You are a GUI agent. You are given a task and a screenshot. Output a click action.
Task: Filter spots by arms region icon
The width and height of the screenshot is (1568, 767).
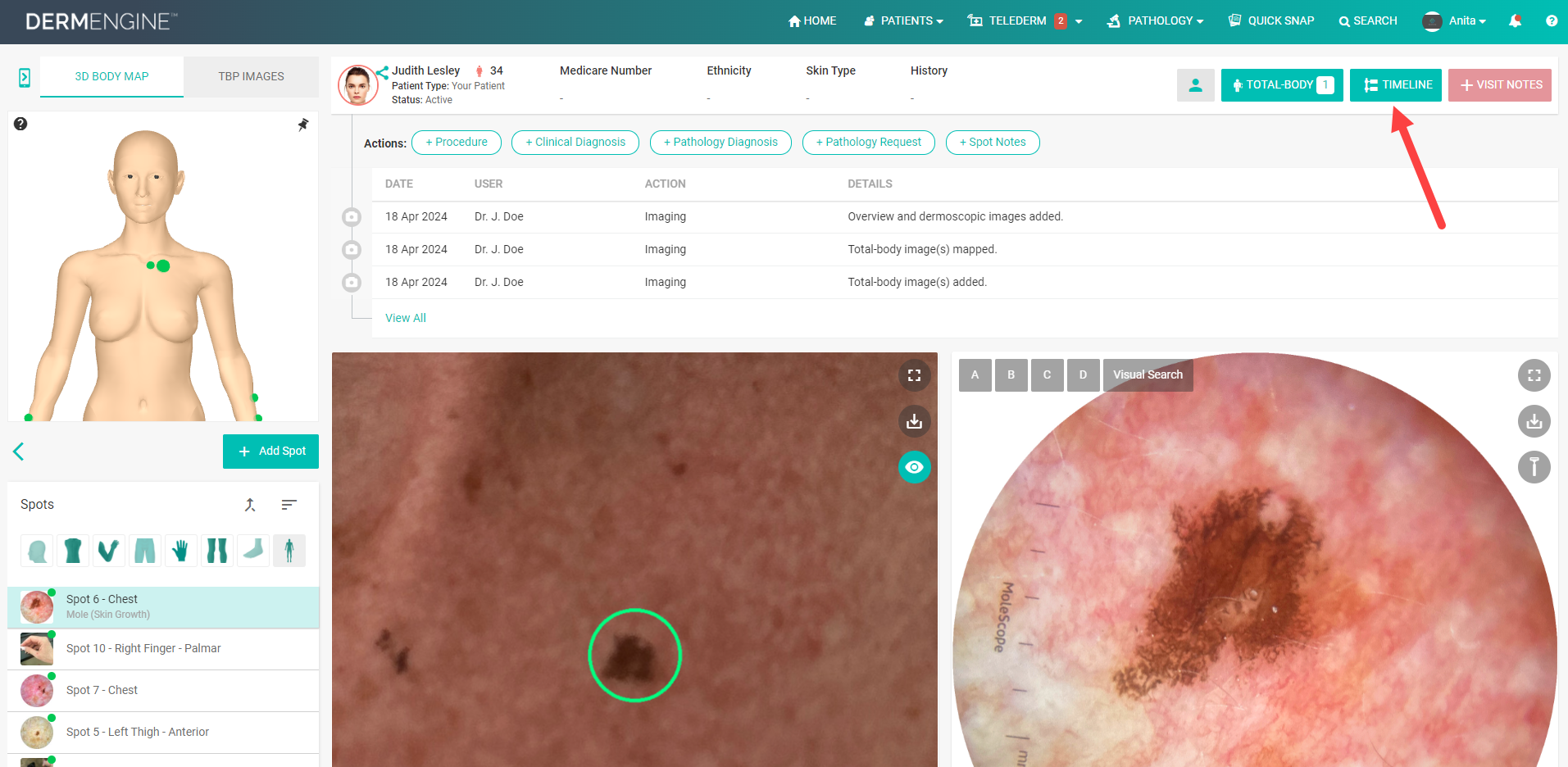coord(109,551)
